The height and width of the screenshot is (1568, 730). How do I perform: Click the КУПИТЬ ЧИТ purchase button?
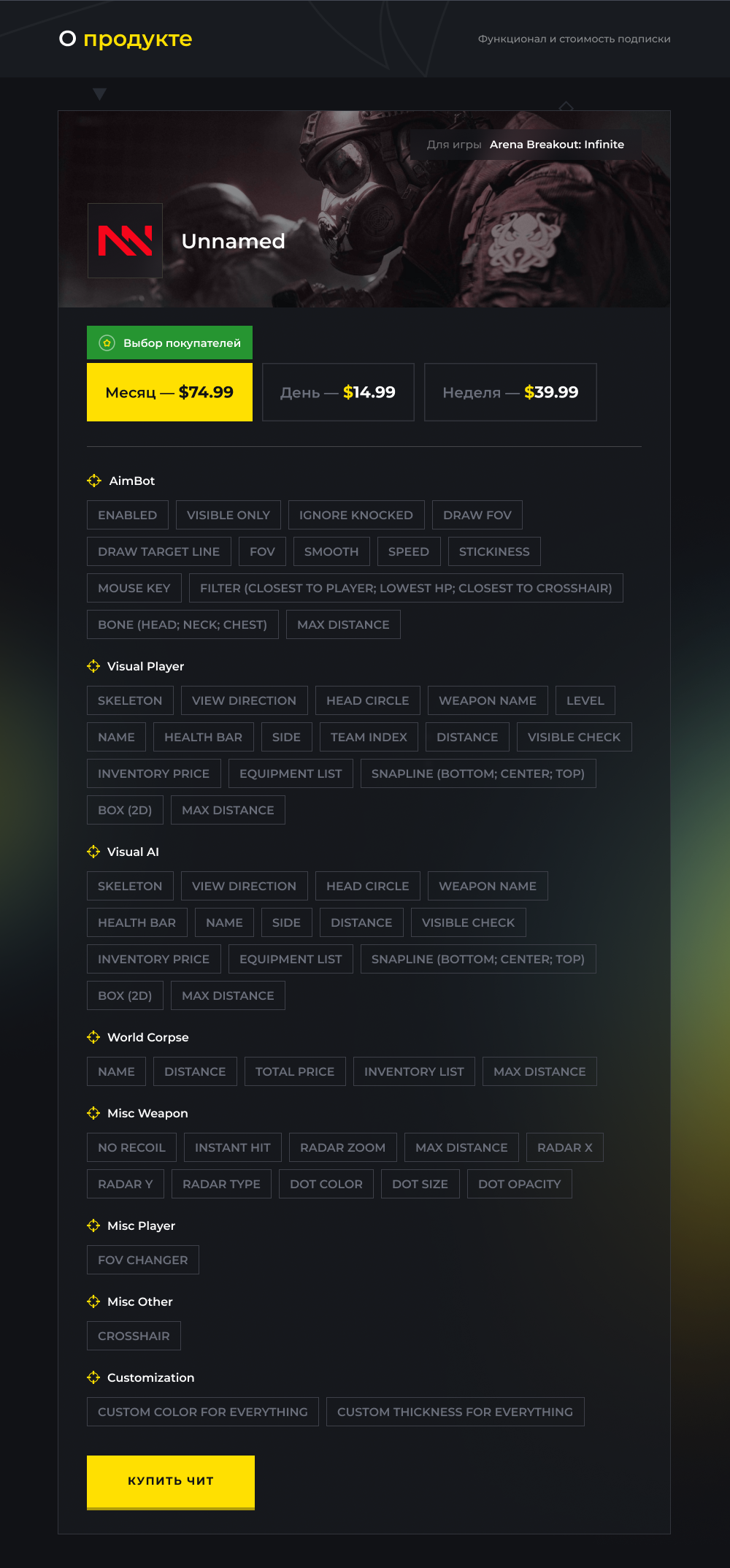click(171, 1482)
